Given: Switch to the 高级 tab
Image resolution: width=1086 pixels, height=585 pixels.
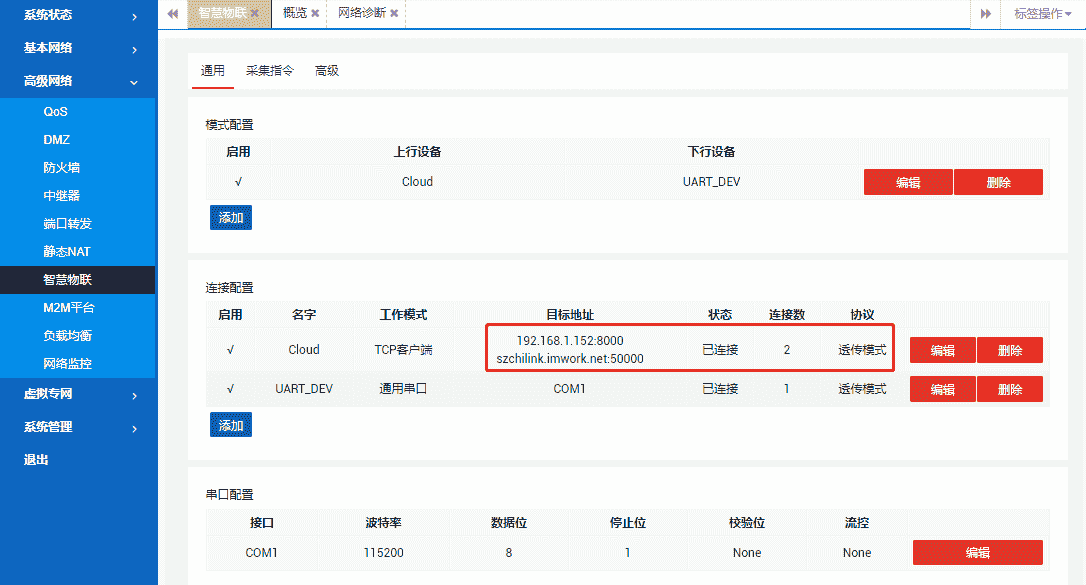Looking at the screenshot, I should (326, 70).
